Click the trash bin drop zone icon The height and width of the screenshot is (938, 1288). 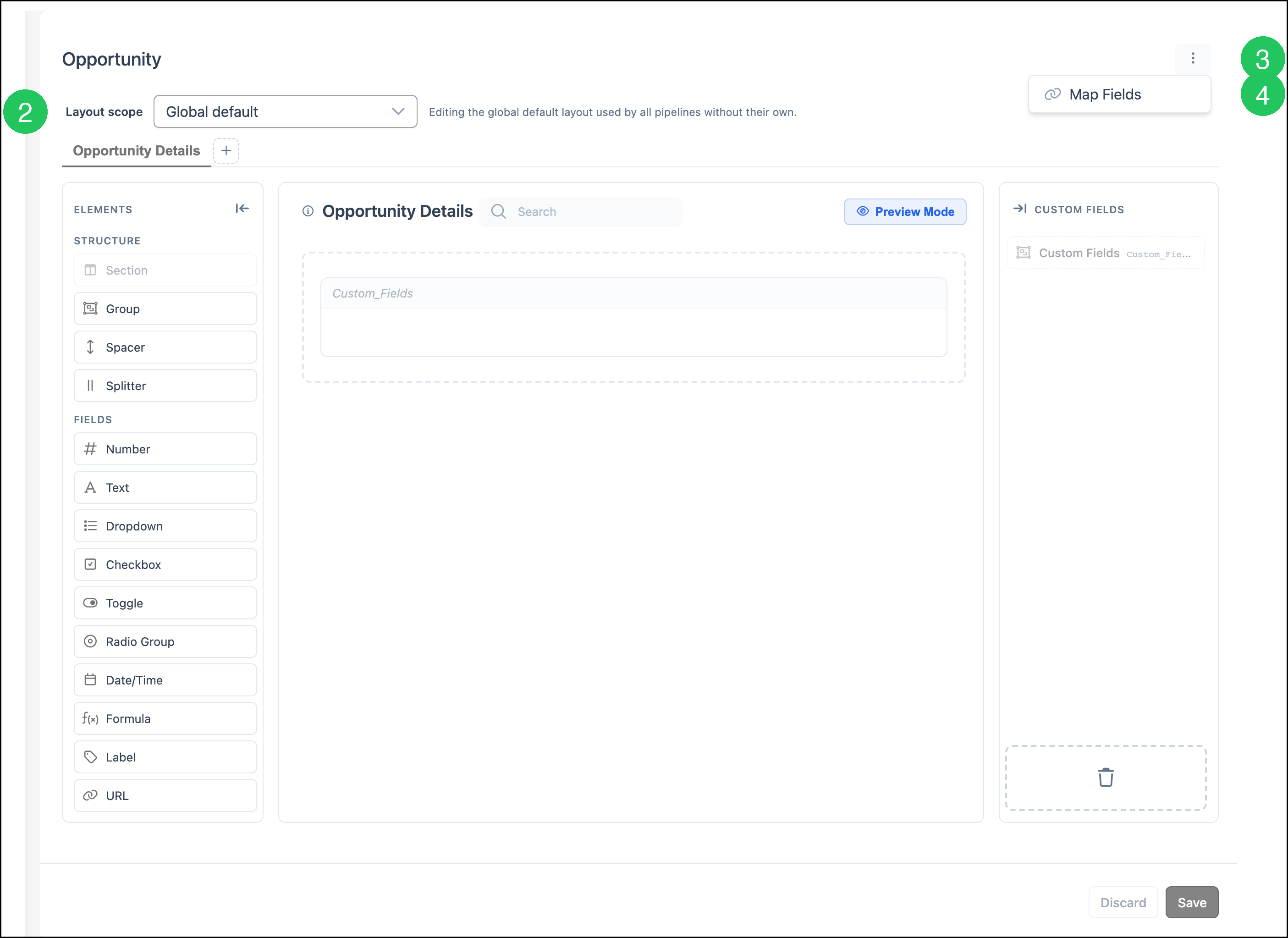point(1105,777)
